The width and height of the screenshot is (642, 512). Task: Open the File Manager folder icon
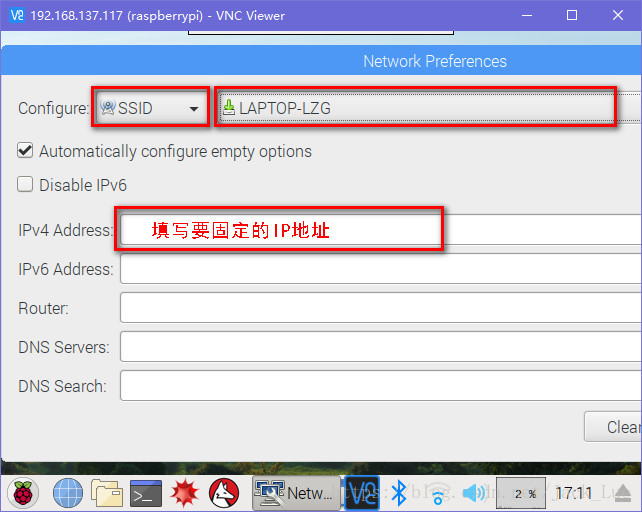pos(107,493)
